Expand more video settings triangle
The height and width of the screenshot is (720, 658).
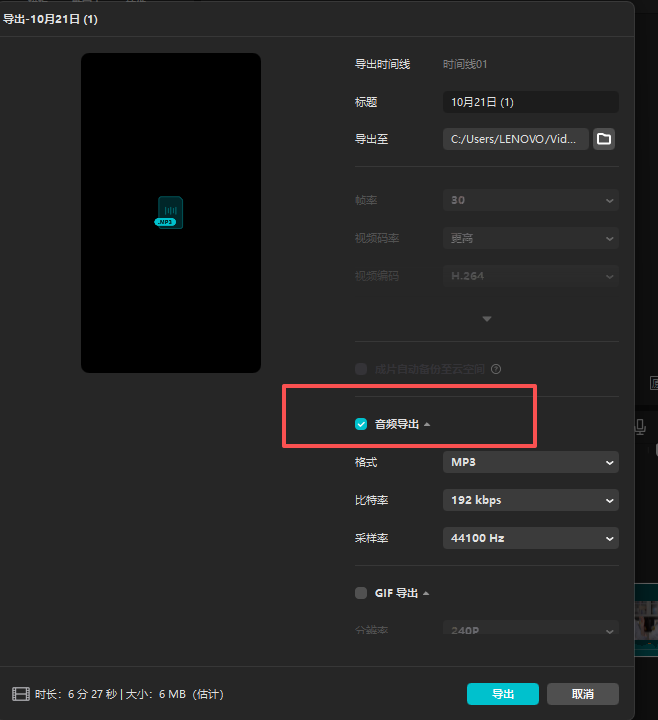[x=487, y=319]
